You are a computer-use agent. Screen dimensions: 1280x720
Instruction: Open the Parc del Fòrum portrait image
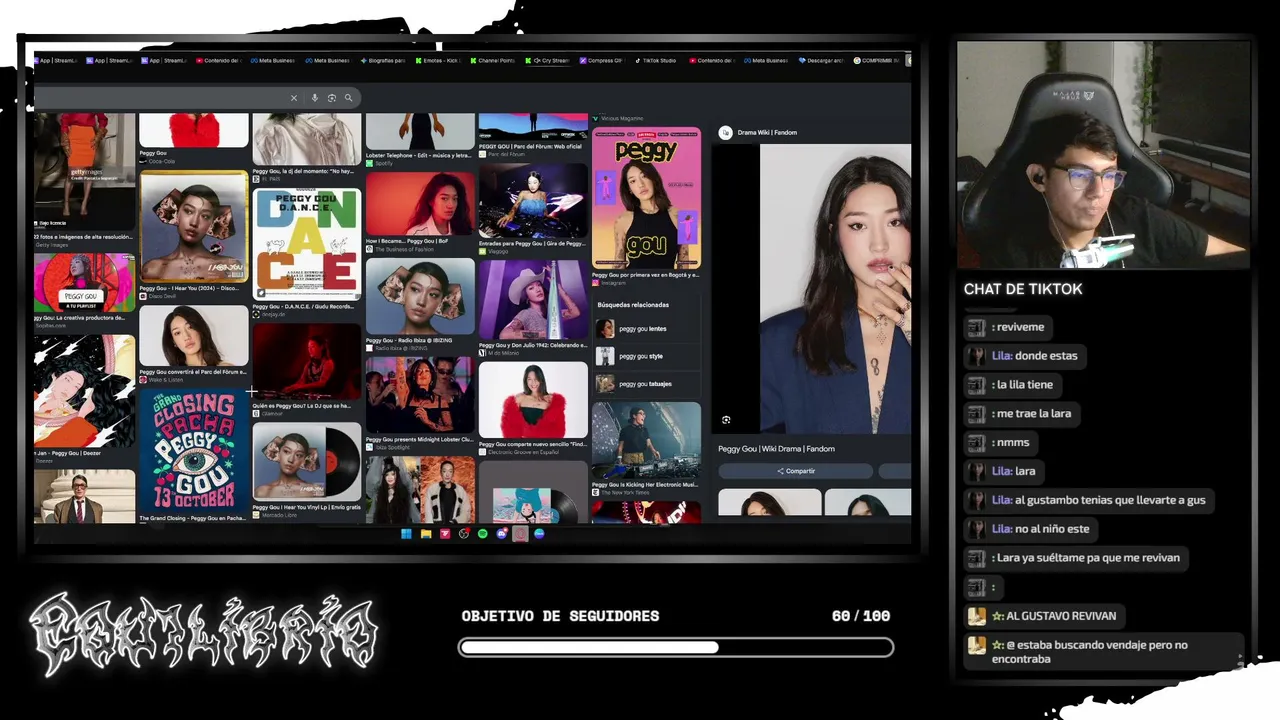click(193, 335)
